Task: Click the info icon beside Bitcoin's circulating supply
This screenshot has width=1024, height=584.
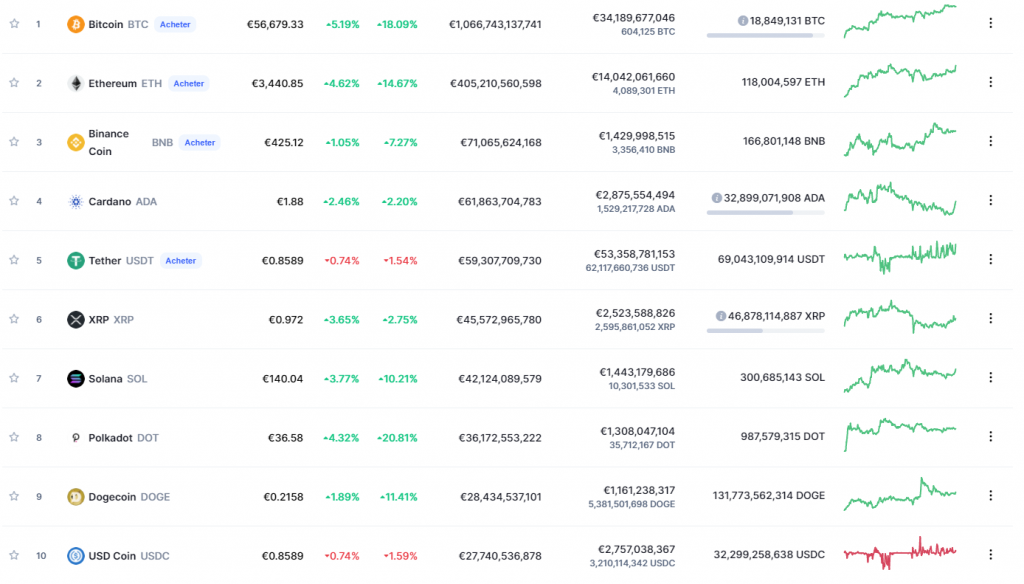Action: coord(742,20)
